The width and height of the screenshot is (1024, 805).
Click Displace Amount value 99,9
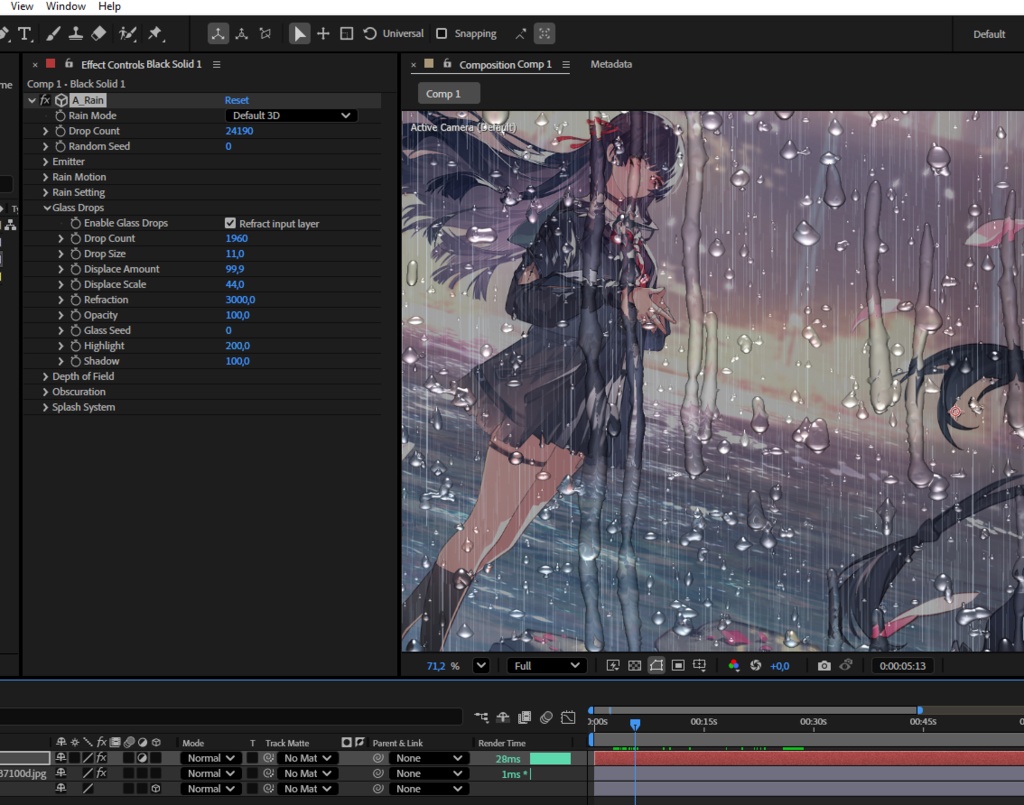234,269
